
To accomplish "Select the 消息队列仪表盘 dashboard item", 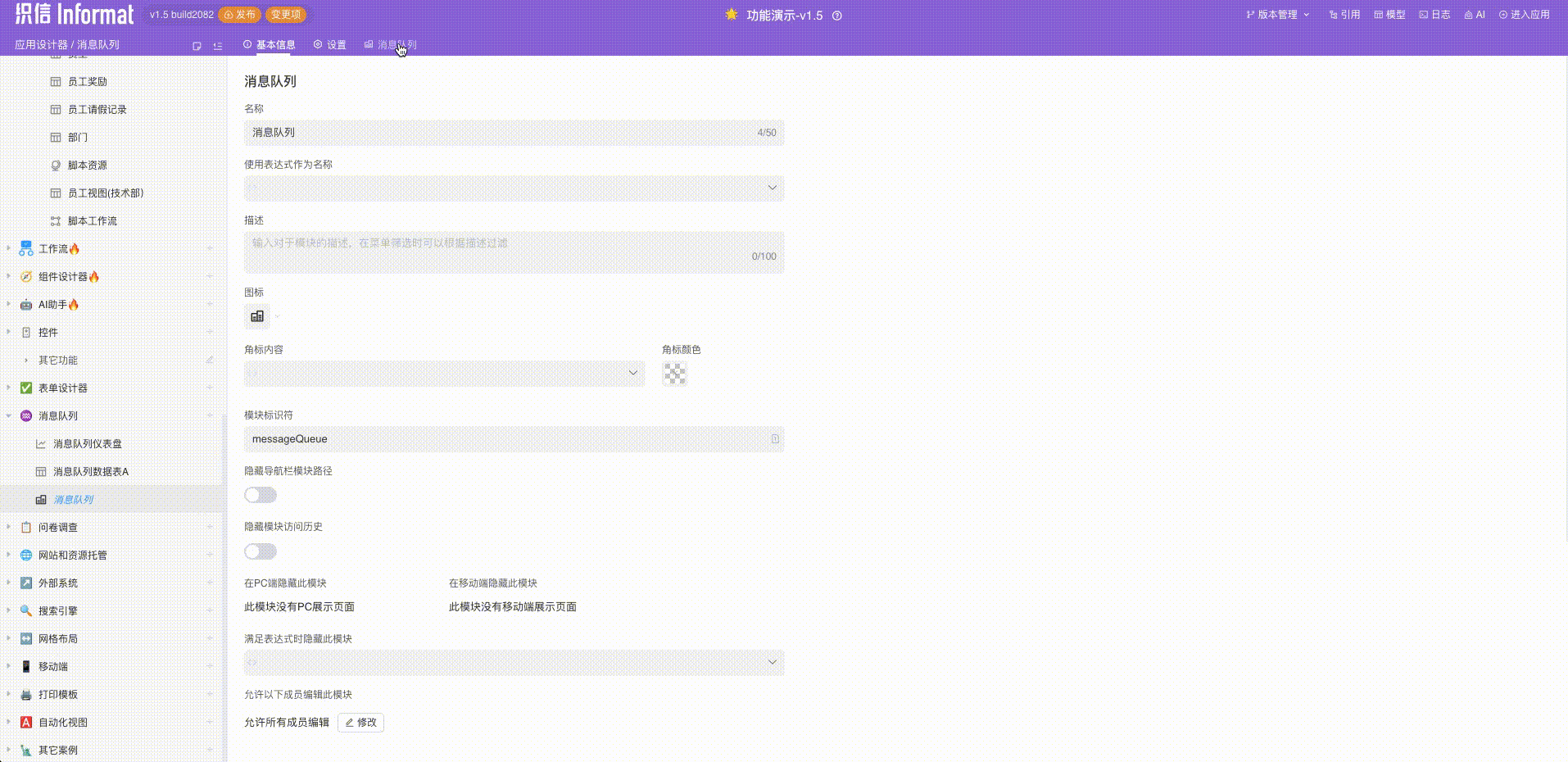I will [x=86, y=443].
